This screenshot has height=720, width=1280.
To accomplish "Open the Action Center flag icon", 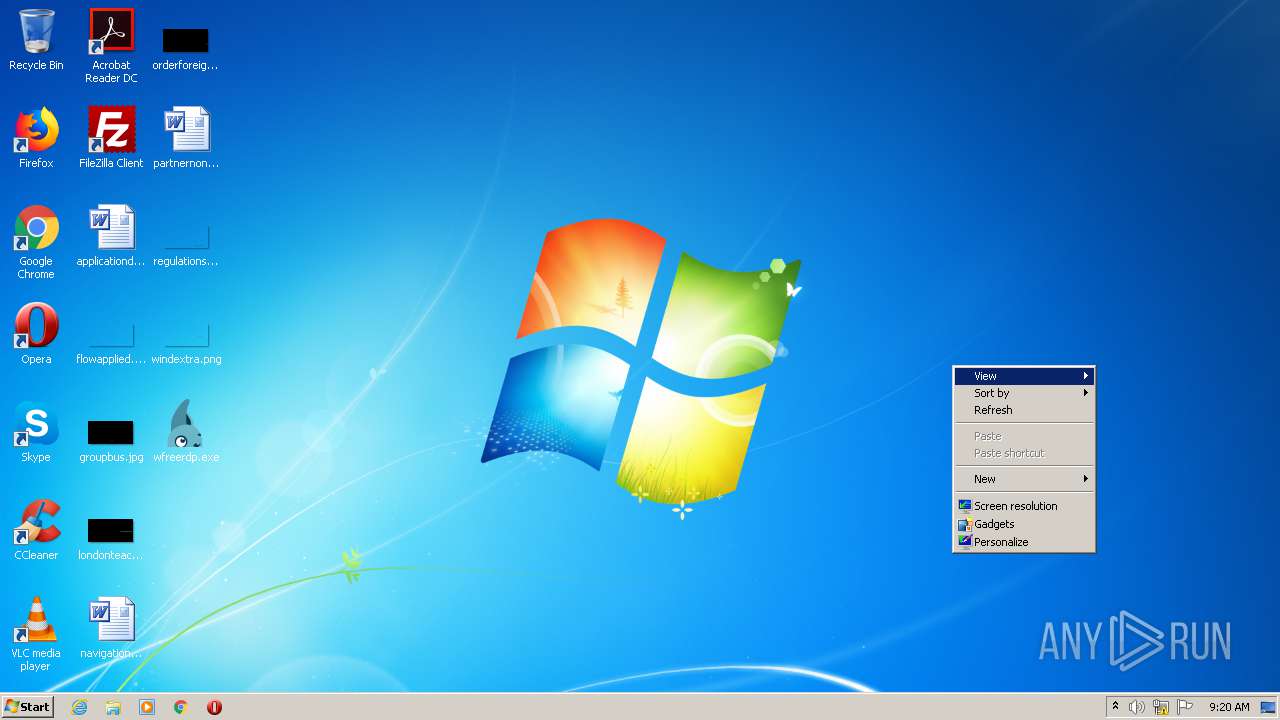I will [1185, 707].
